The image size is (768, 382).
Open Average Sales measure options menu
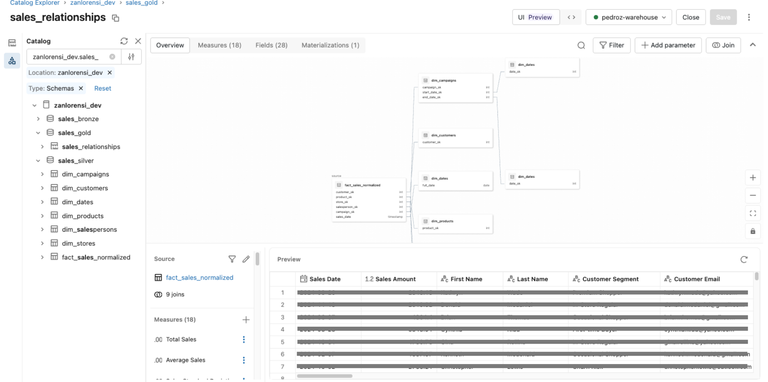tap(244, 360)
